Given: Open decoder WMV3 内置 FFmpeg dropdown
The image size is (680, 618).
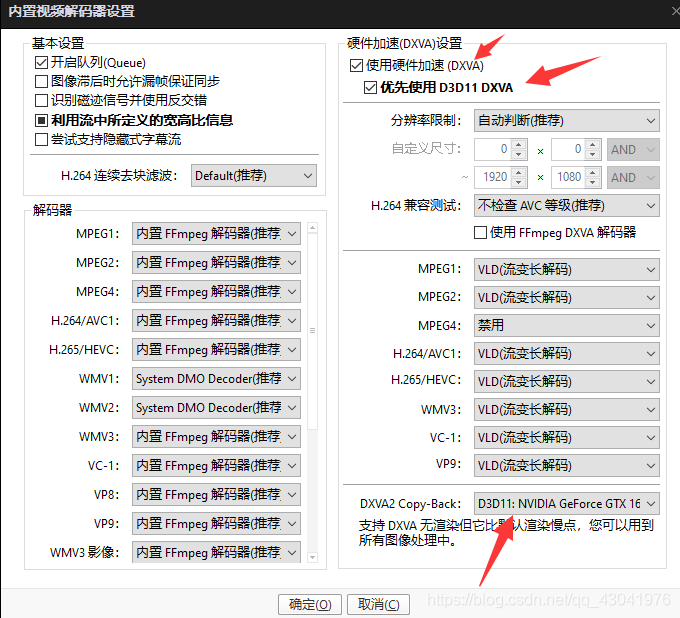Looking at the screenshot, I should 216,436.
